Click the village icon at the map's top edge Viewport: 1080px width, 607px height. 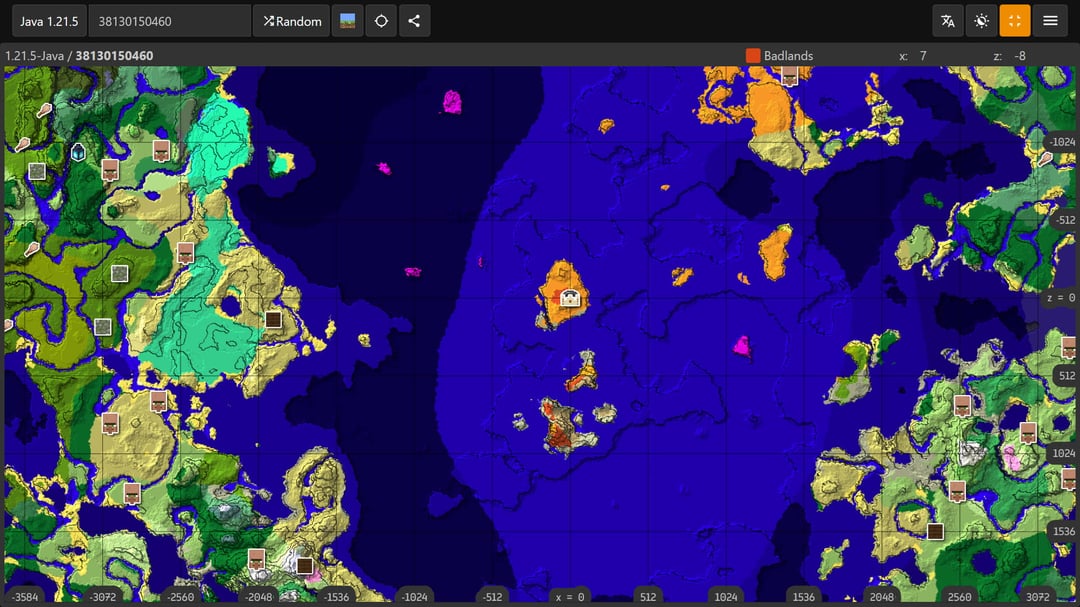[x=790, y=76]
